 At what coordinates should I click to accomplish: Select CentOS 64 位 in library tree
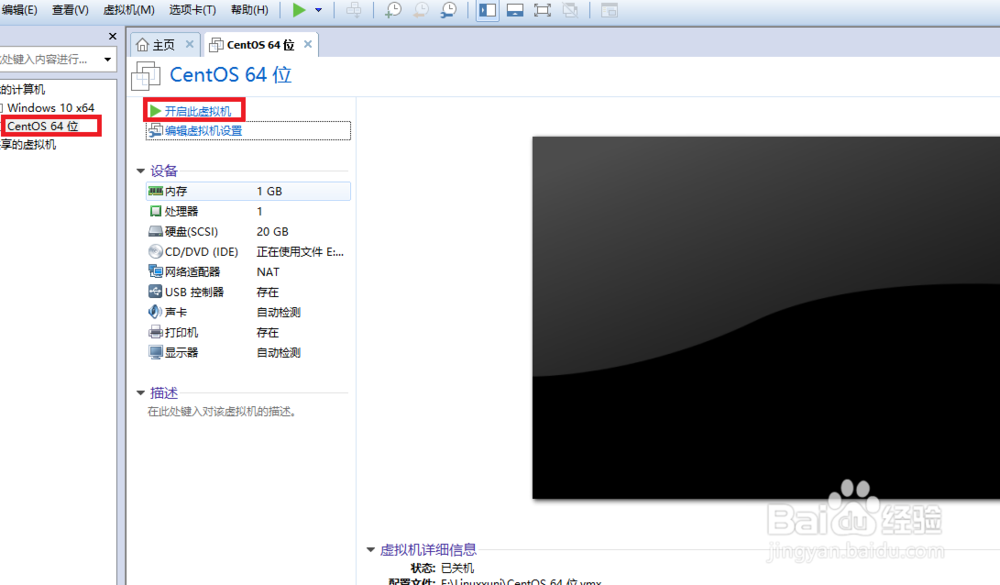tap(43, 126)
